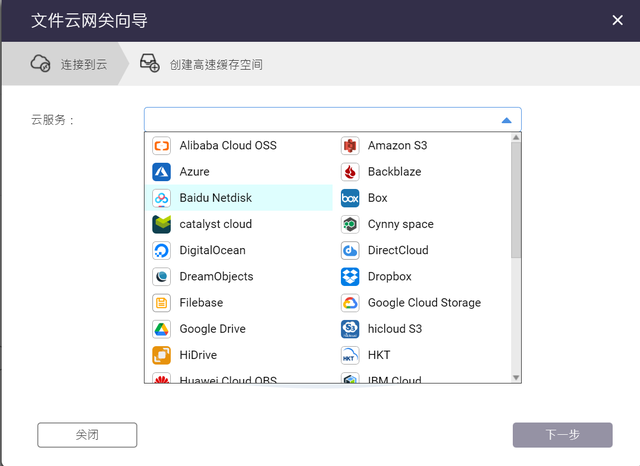Choose Cynny space option
Viewport: 640px width, 466px height.
coord(422,224)
